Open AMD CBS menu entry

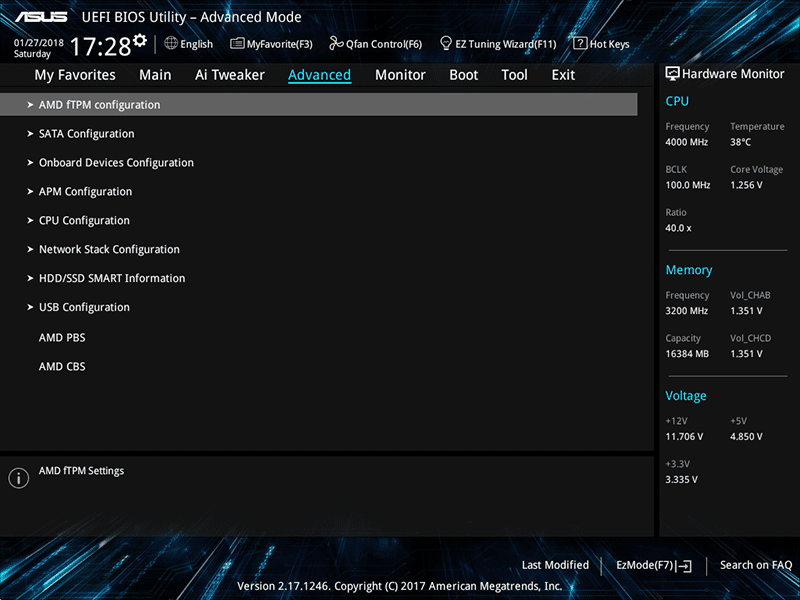click(x=62, y=367)
